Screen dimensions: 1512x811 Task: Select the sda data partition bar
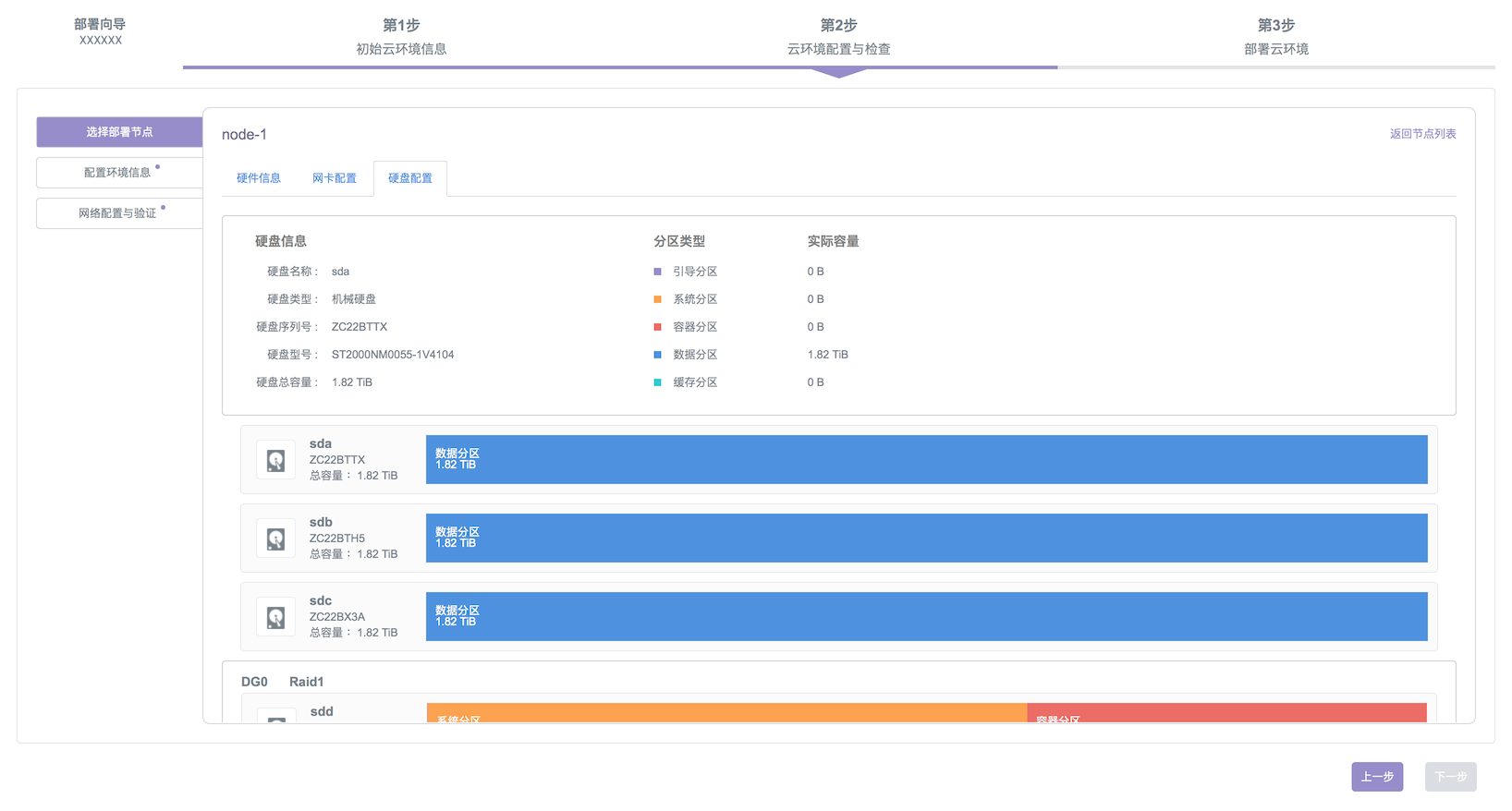[x=926, y=460]
